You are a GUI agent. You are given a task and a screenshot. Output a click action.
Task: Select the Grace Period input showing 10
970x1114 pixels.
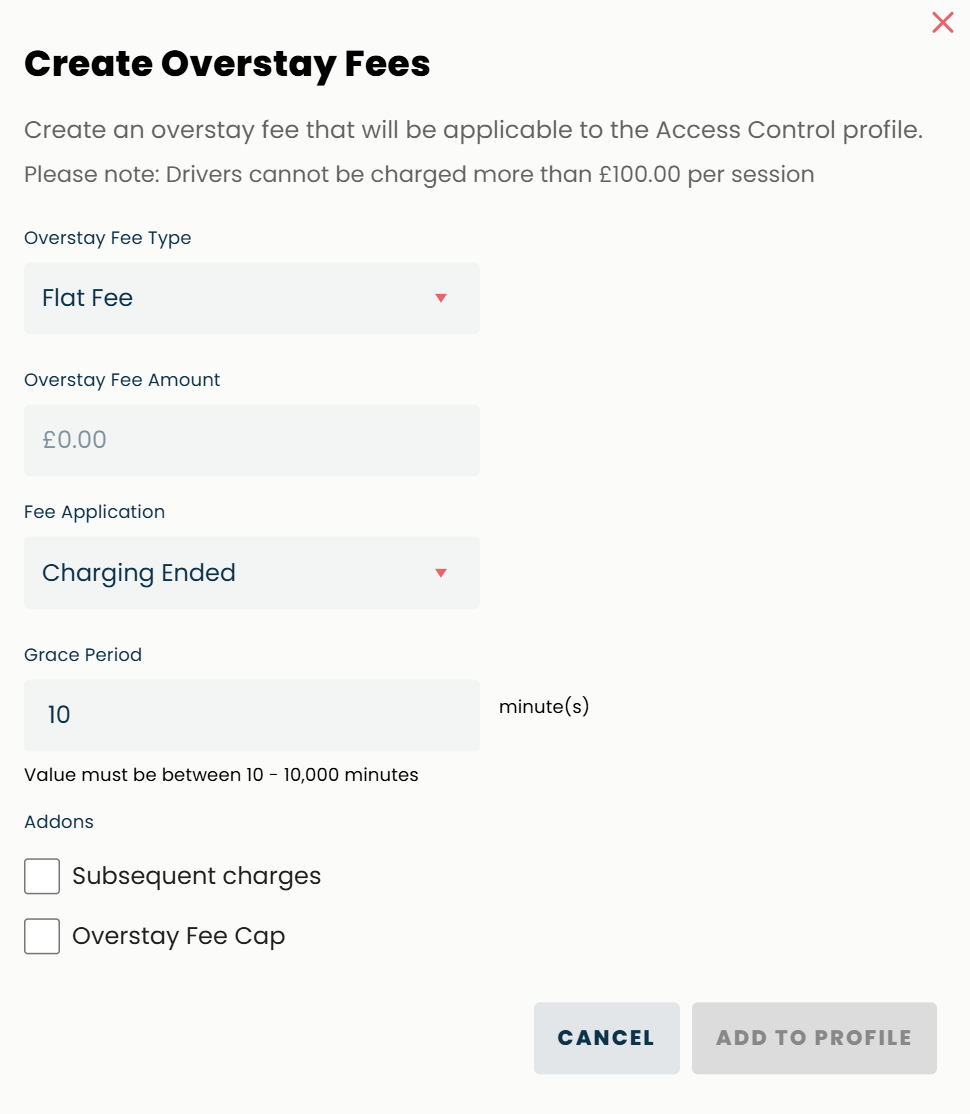(x=251, y=714)
